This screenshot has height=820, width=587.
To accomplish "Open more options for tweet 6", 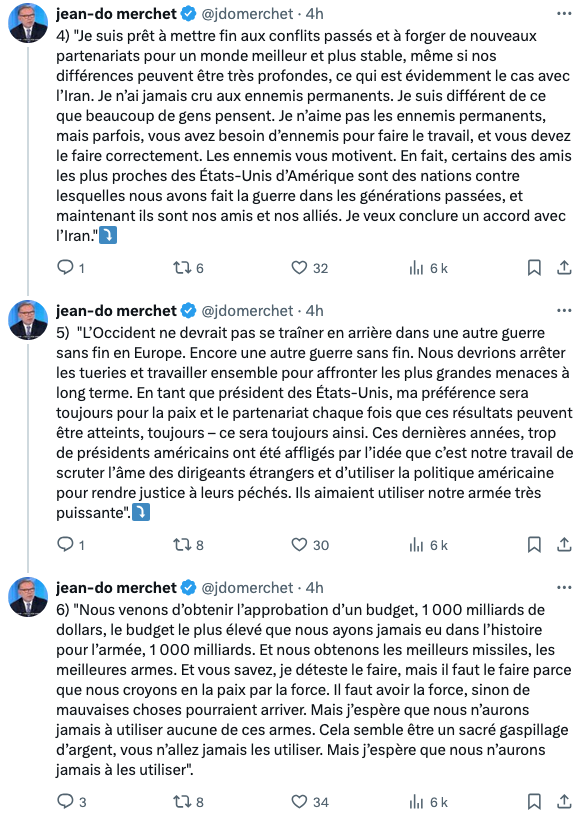I will [564, 588].
